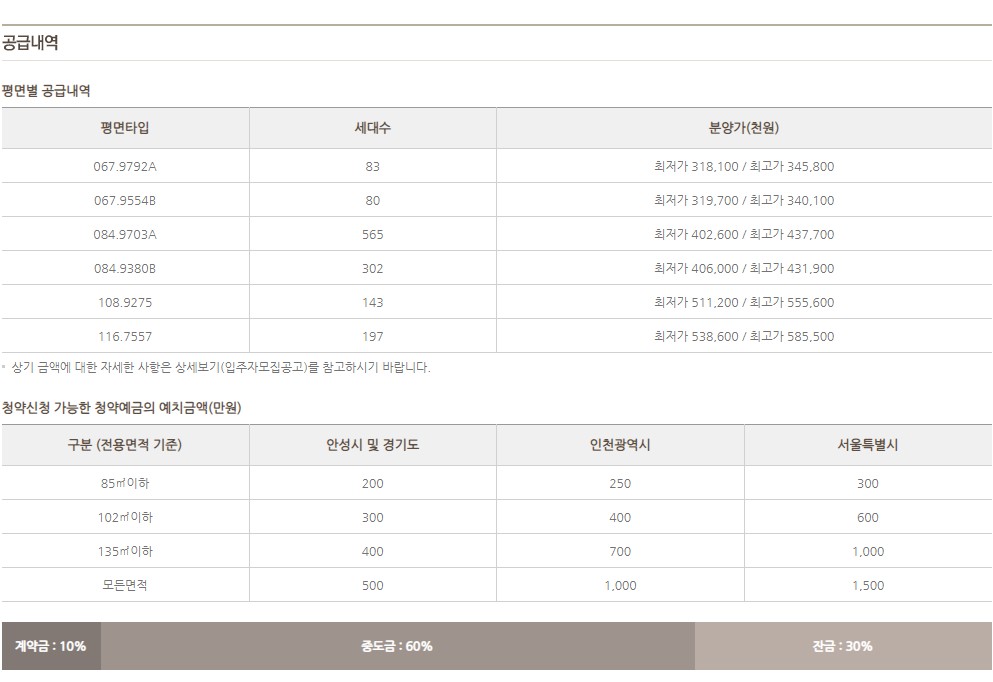The height and width of the screenshot is (682, 993).
Task: Click the 700 deposit under 인천광역시
Action: pos(620,552)
